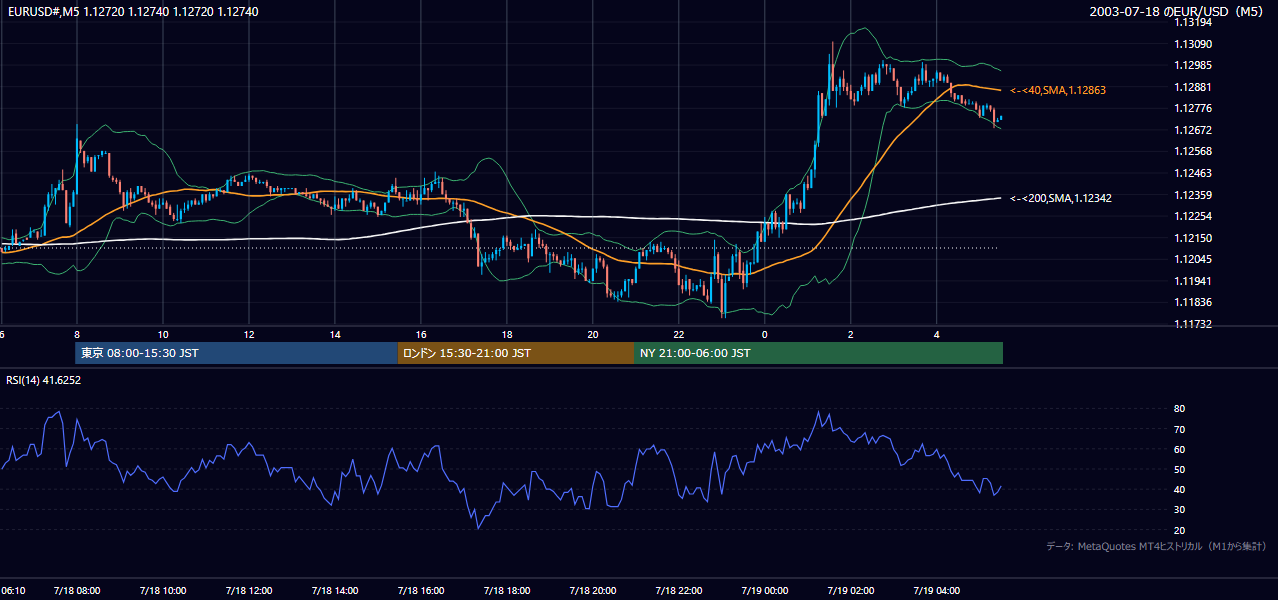Click the 7/18 22:00 time label
Screen dimensions: 1278x600
click(x=679, y=591)
